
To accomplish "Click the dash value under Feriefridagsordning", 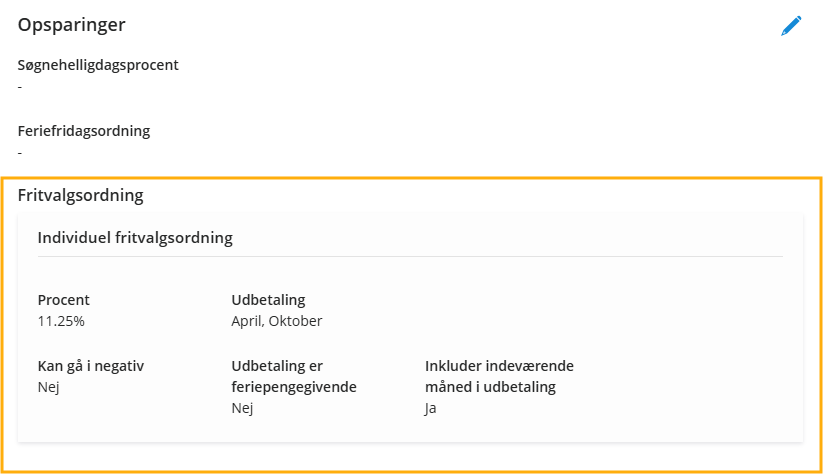I will (x=21, y=153).
